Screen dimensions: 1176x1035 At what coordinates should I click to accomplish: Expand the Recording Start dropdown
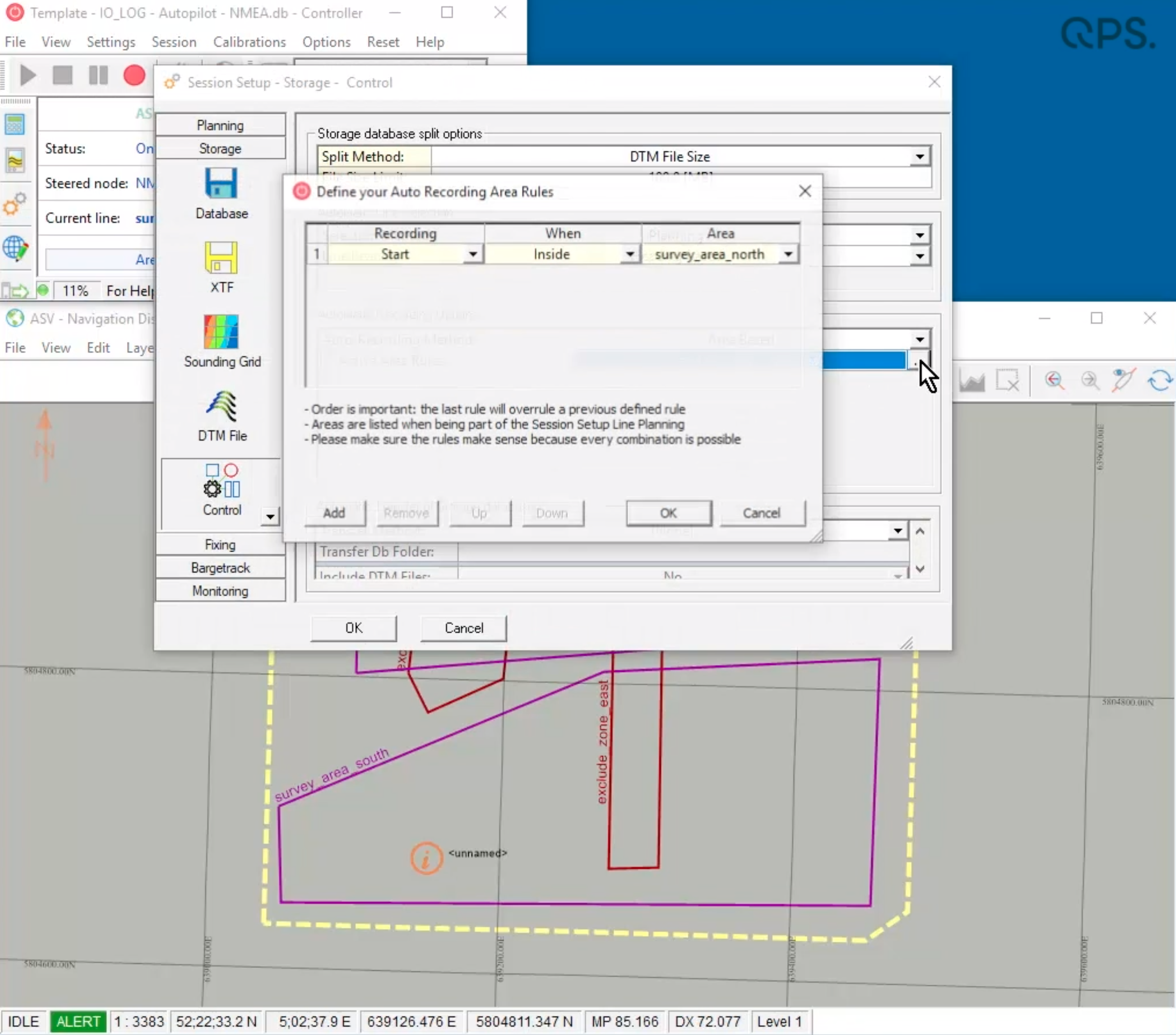(473, 254)
